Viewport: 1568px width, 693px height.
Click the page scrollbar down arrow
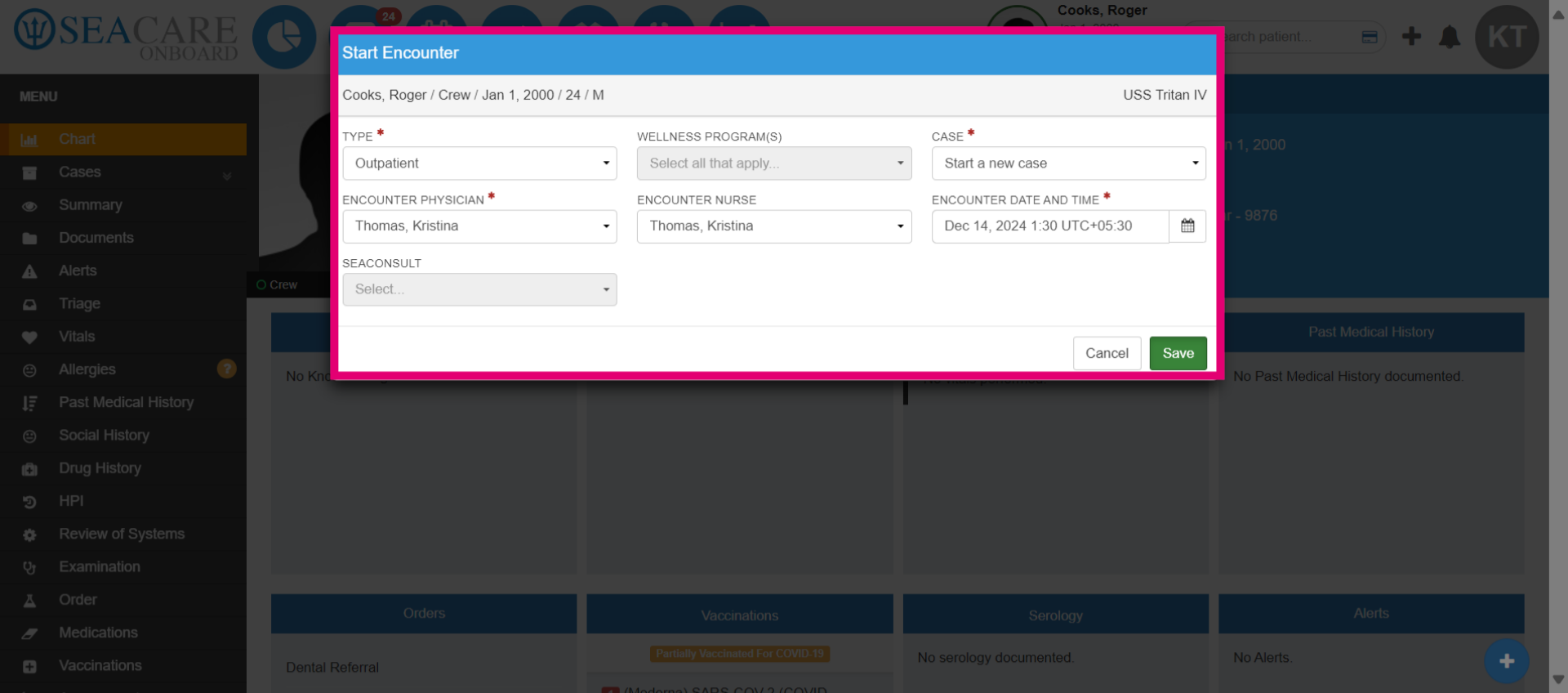(x=1558, y=680)
